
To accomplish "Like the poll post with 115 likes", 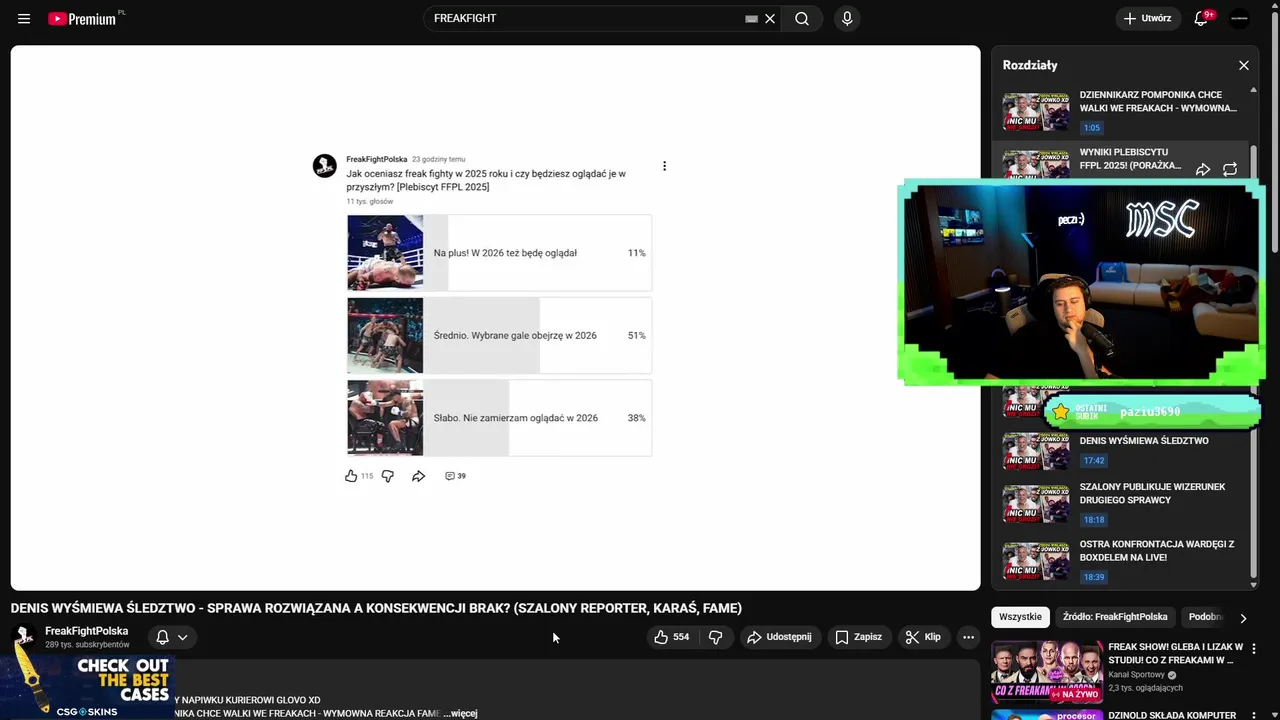I will (x=351, y=476).
